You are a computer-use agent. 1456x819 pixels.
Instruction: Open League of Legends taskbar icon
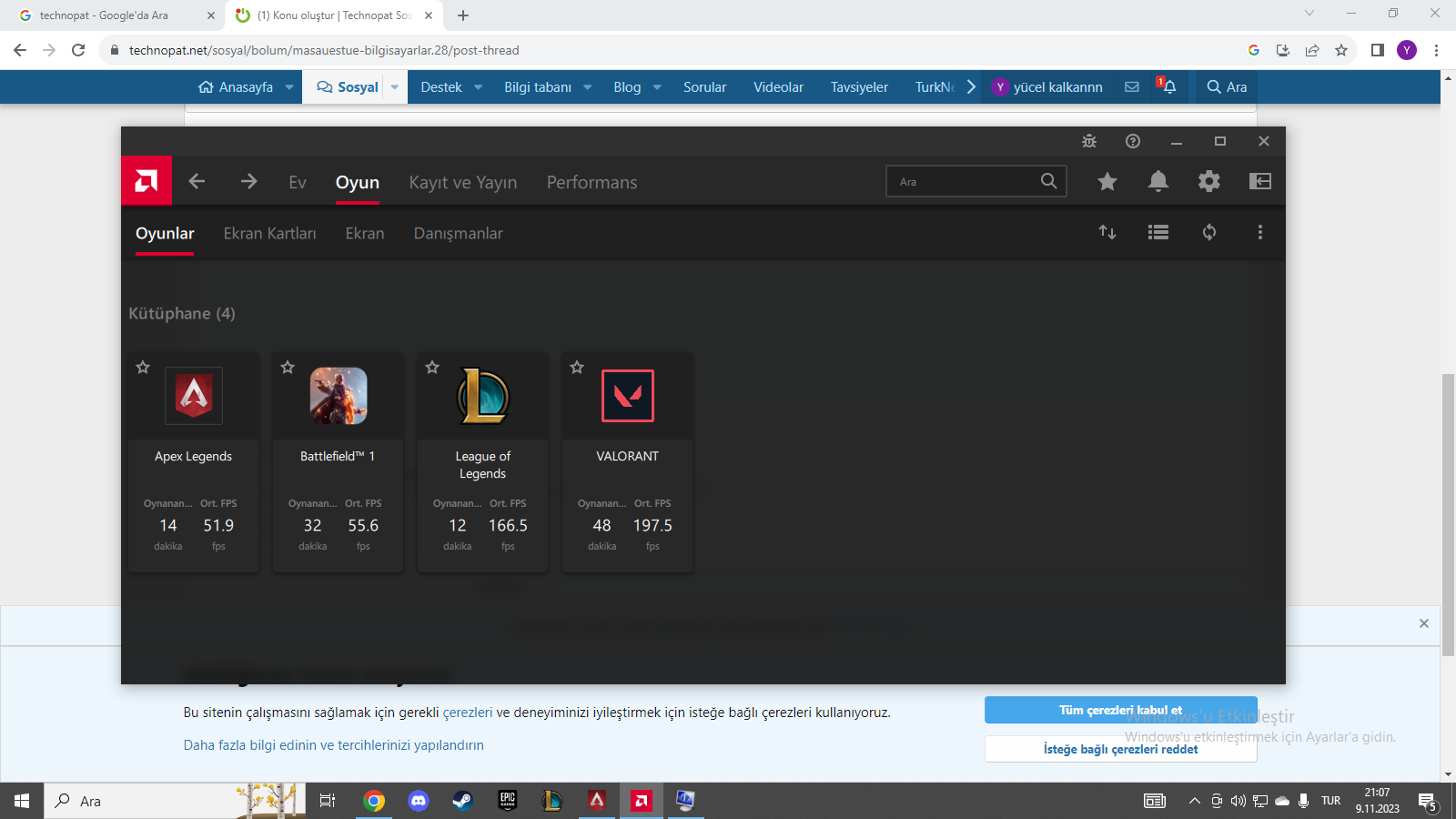(x=552, y=801)
